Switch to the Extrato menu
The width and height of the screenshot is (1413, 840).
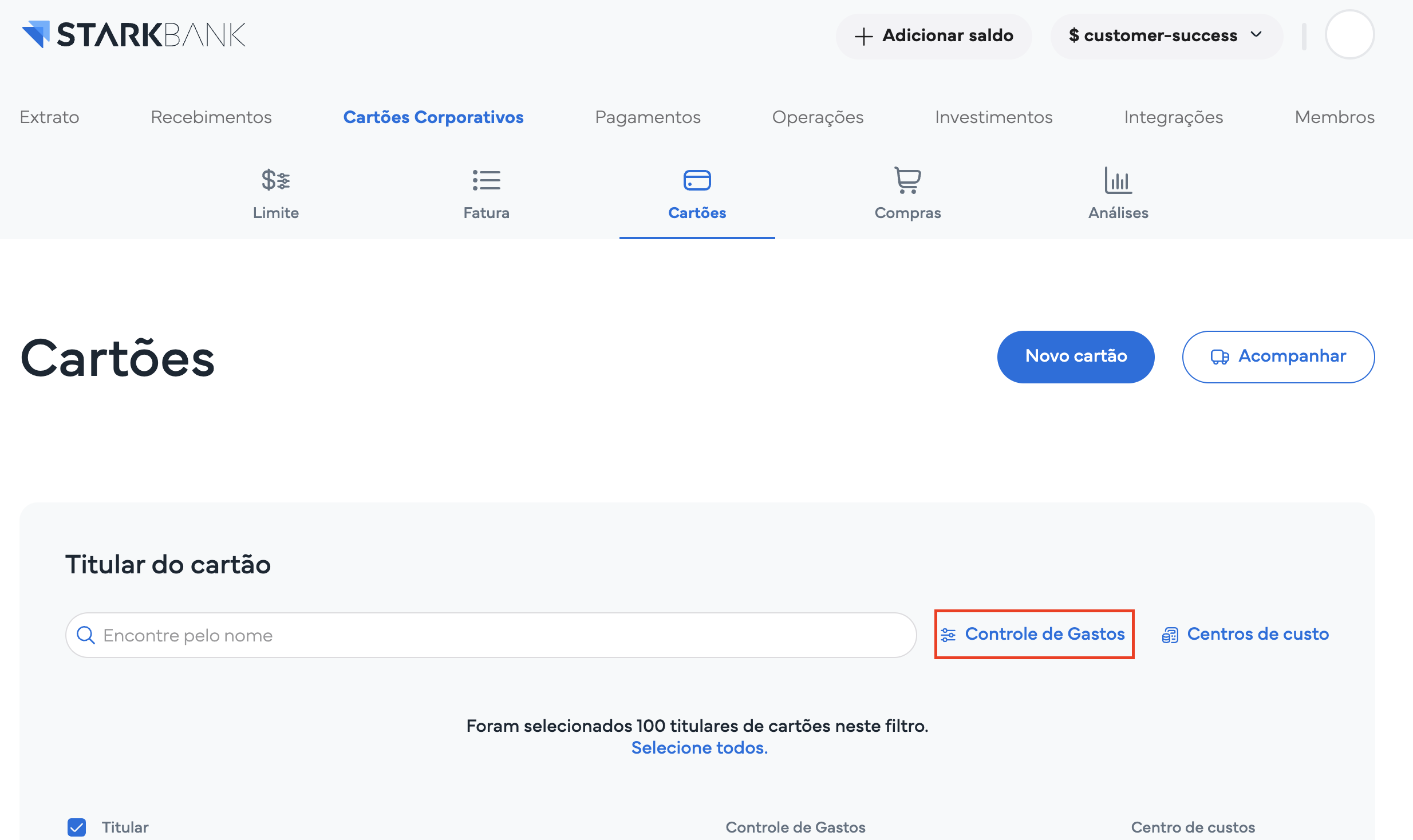coord(49,117)
